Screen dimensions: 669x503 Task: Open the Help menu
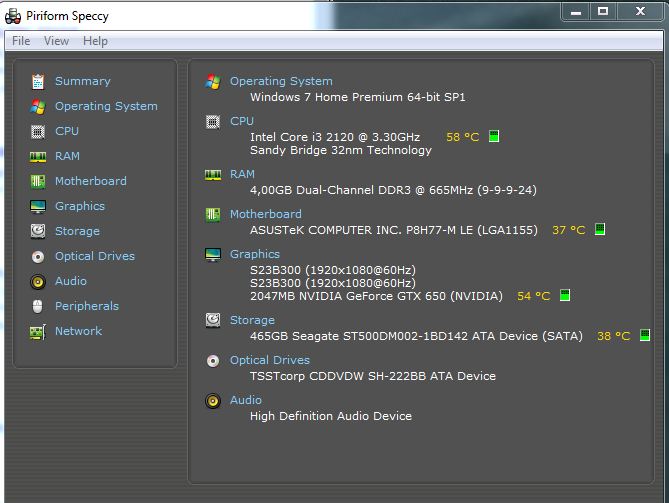(x=95, y=41)
